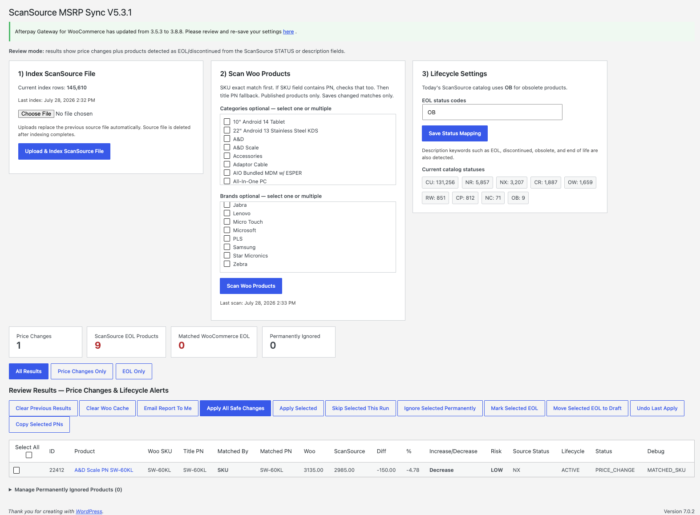Click the 'RW: 851' status badge

click(x=435, y=198)
